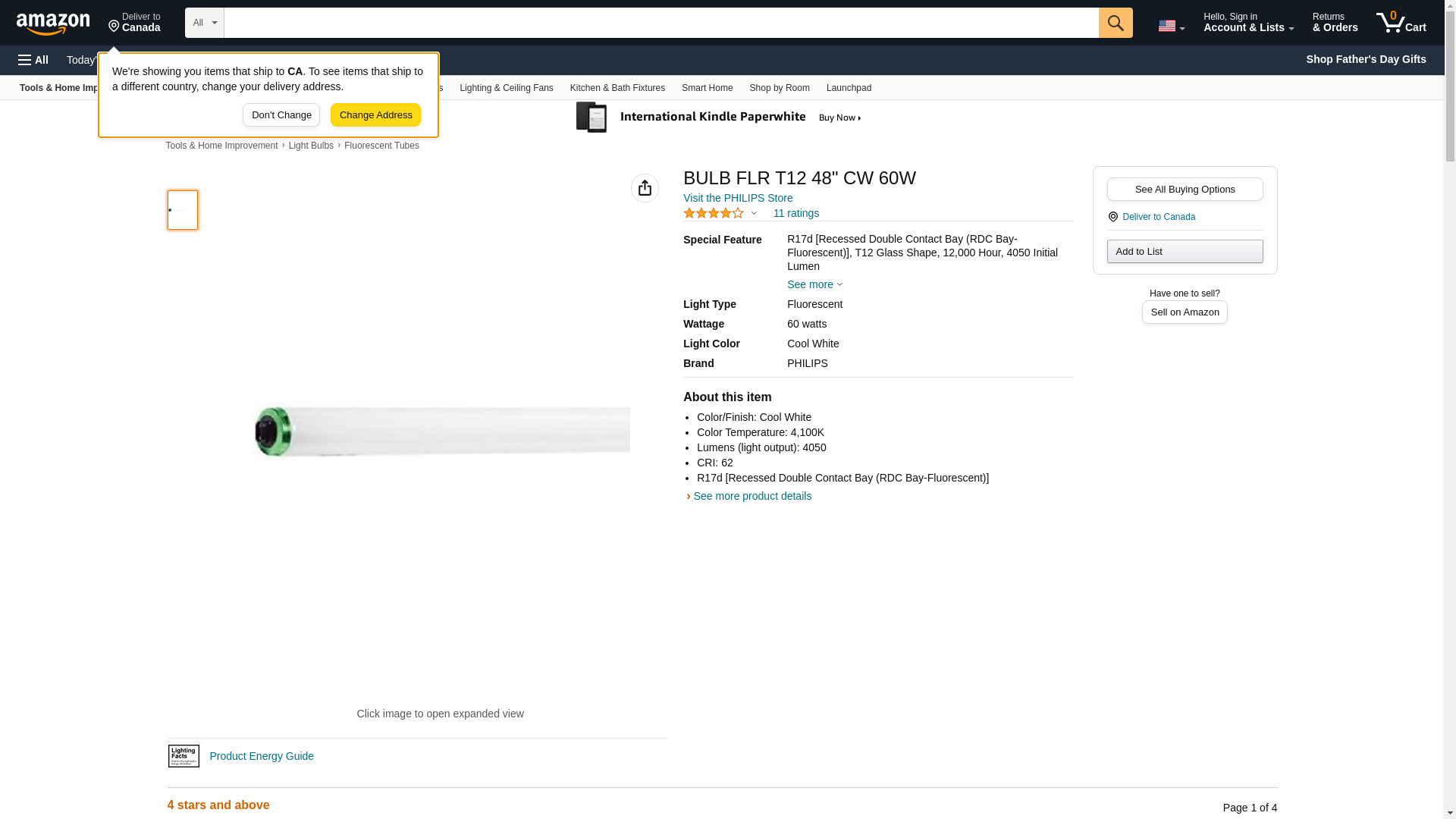Click See All Buying Options button
Image resolution: width=1456 pixels, height=819 pixels.
coord(1184,189)
